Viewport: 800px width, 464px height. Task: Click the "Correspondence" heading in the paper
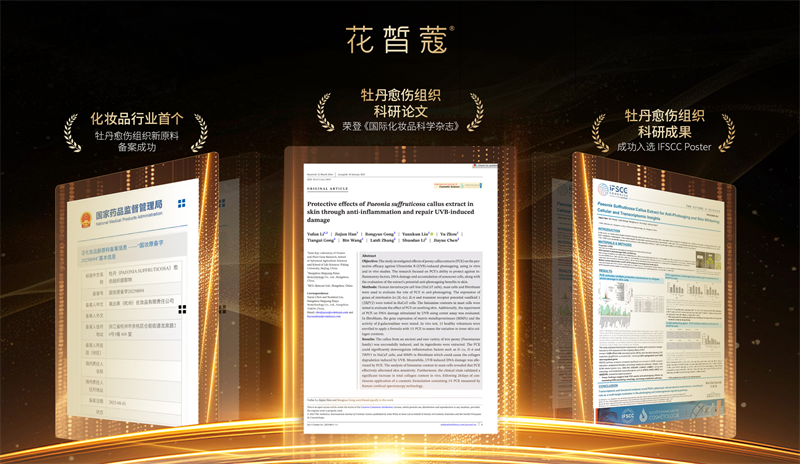317,293
